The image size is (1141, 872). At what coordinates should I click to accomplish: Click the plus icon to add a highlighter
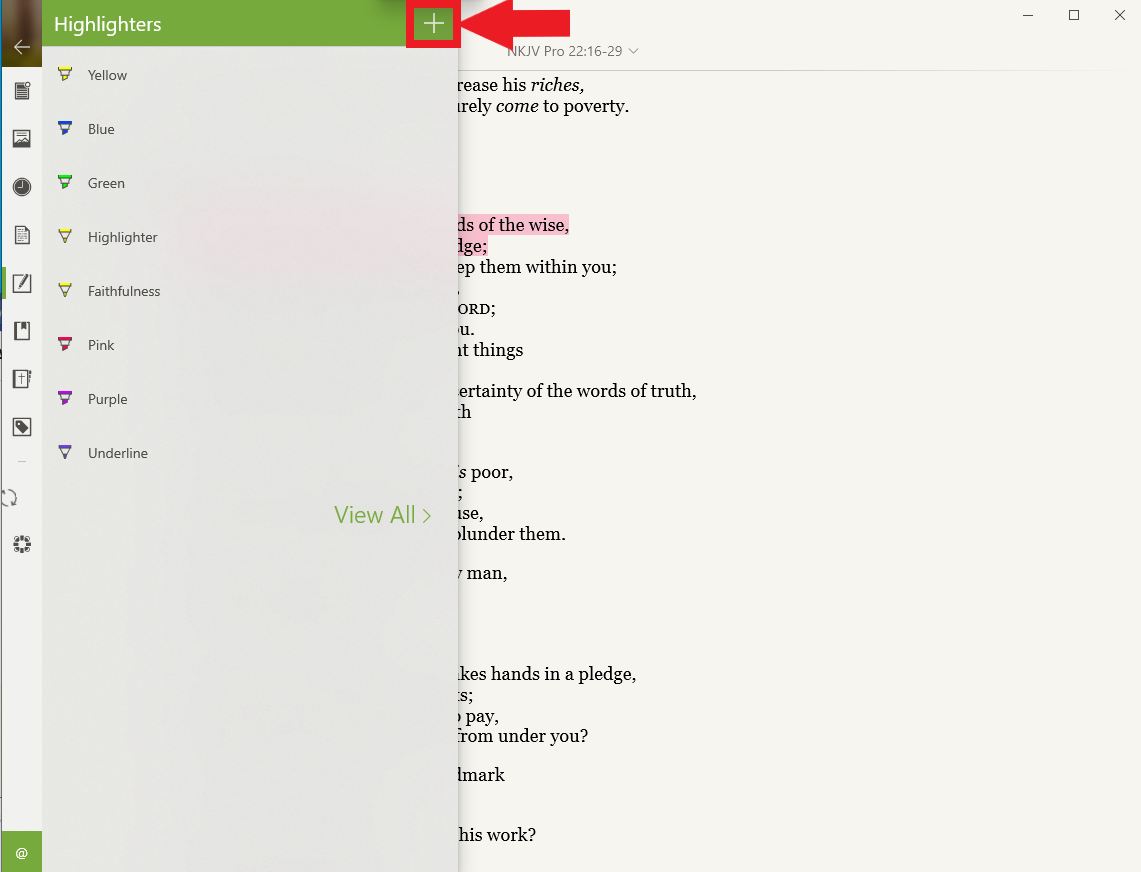click(x=433, y=25)
